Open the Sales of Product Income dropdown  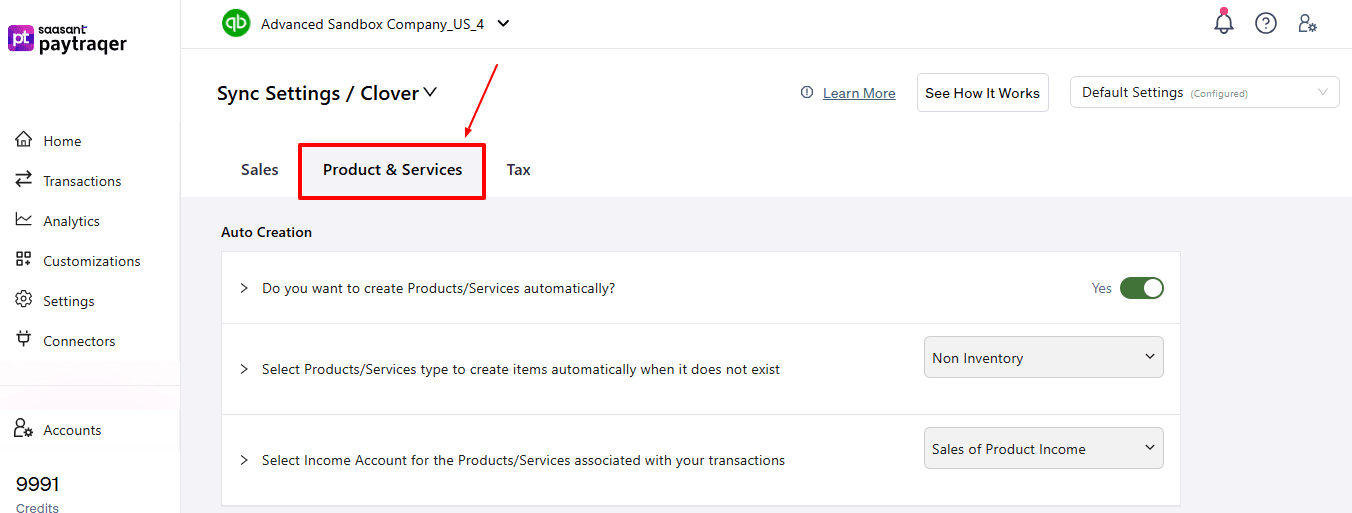click(1044, 448)
